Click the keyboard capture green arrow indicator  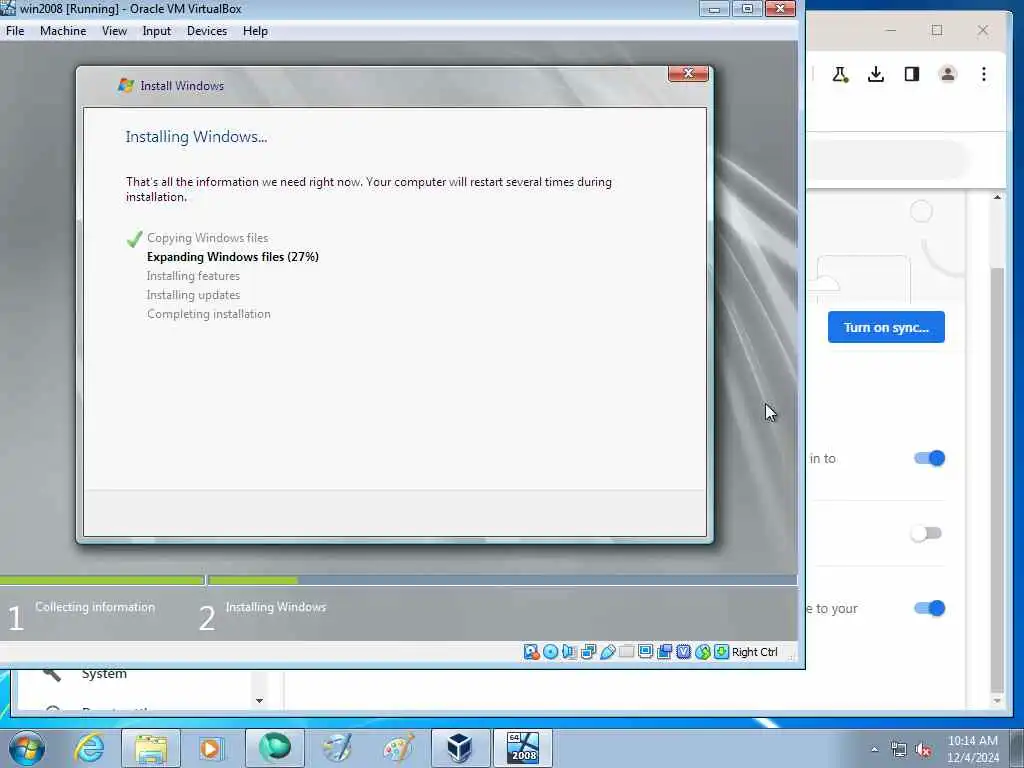pyautogui.click(x=721, y=652)
